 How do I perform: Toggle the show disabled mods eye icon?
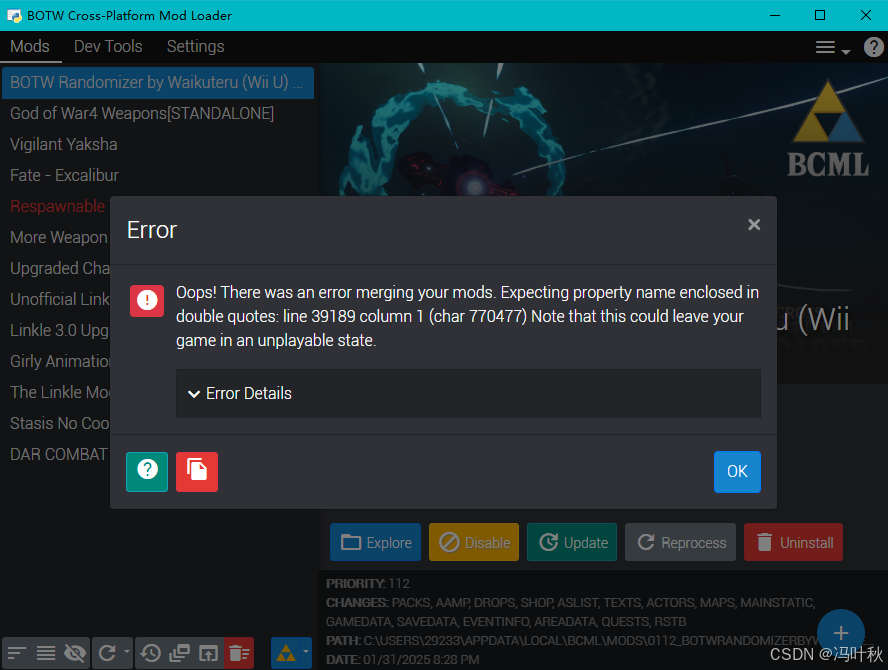[75, 654]
